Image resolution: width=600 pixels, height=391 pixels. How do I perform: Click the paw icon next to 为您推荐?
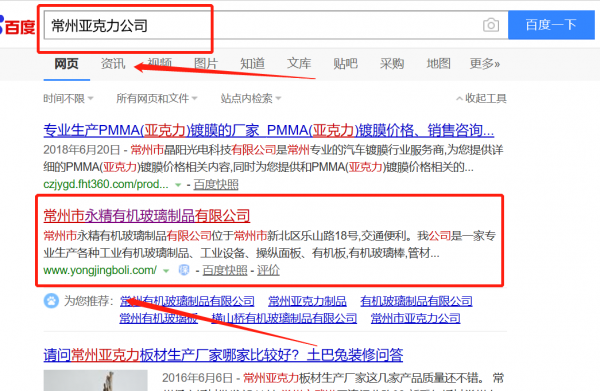point(51,301)
